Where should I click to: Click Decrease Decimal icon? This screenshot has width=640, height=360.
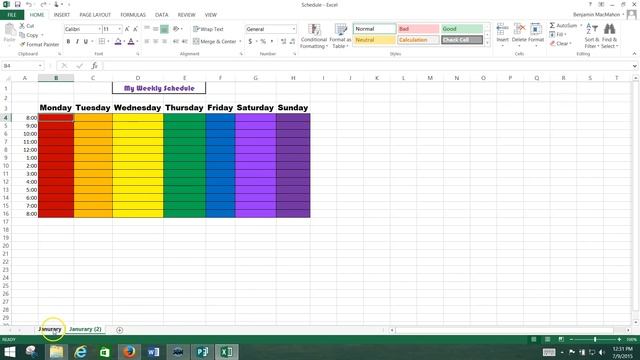click(x=293, y=41)
